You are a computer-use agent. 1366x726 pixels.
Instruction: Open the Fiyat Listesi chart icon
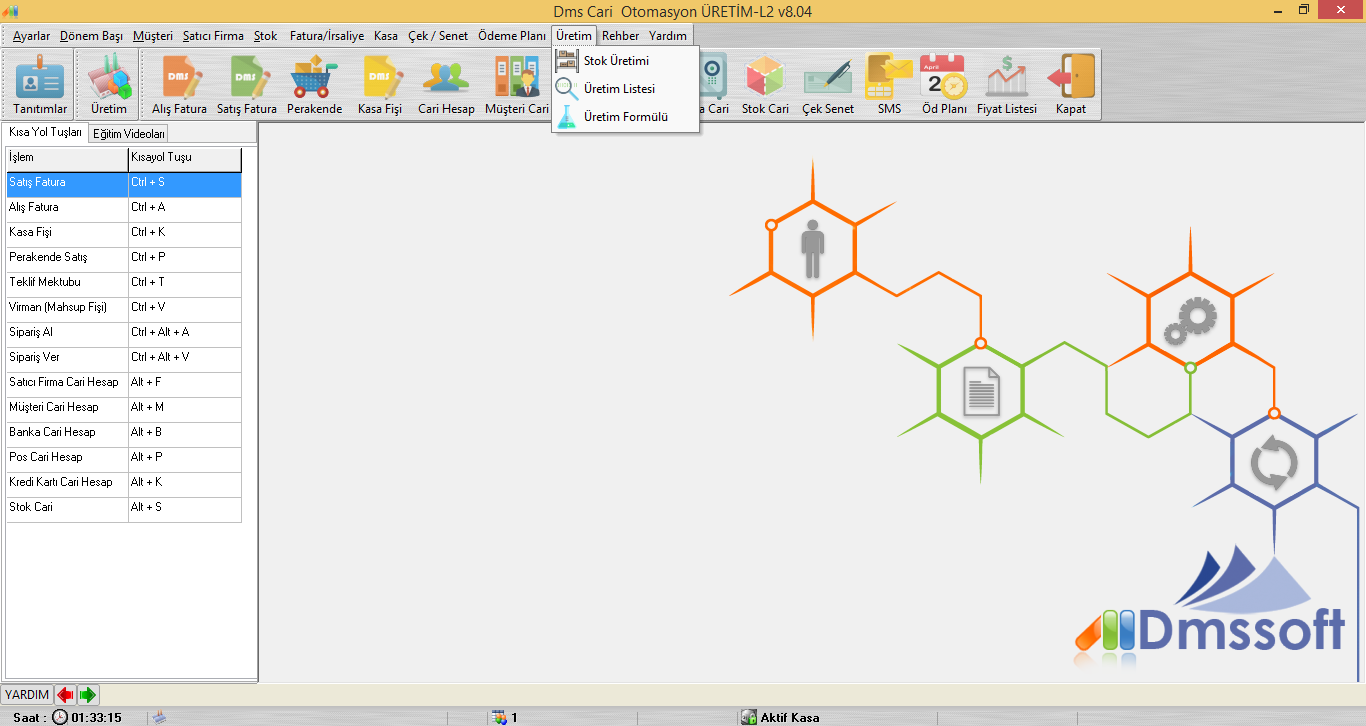coord(1006,84)
